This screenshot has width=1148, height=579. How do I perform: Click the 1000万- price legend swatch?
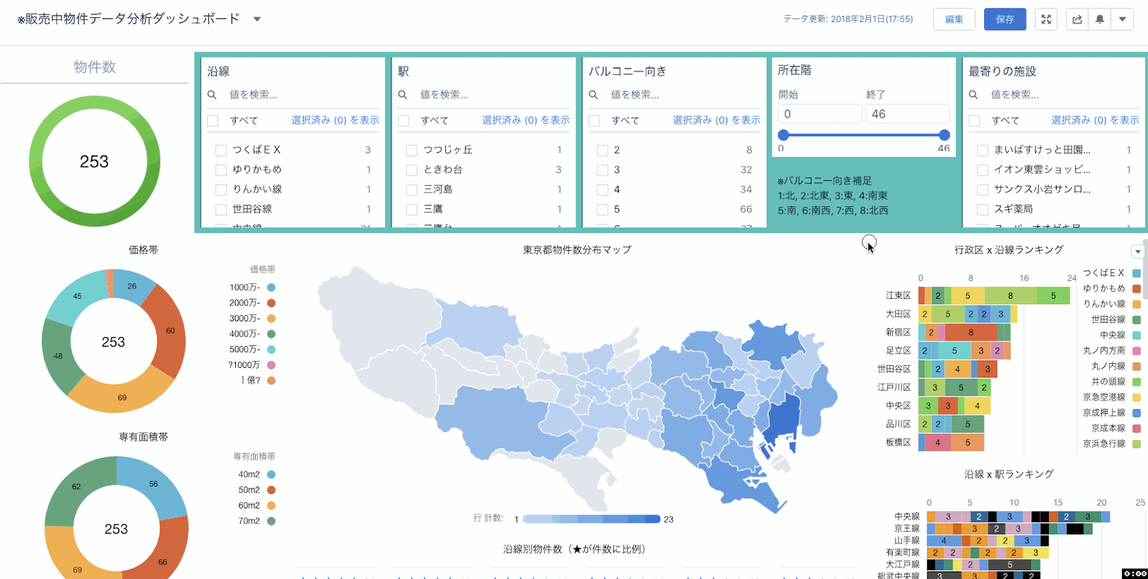click(x=272, y=288)
